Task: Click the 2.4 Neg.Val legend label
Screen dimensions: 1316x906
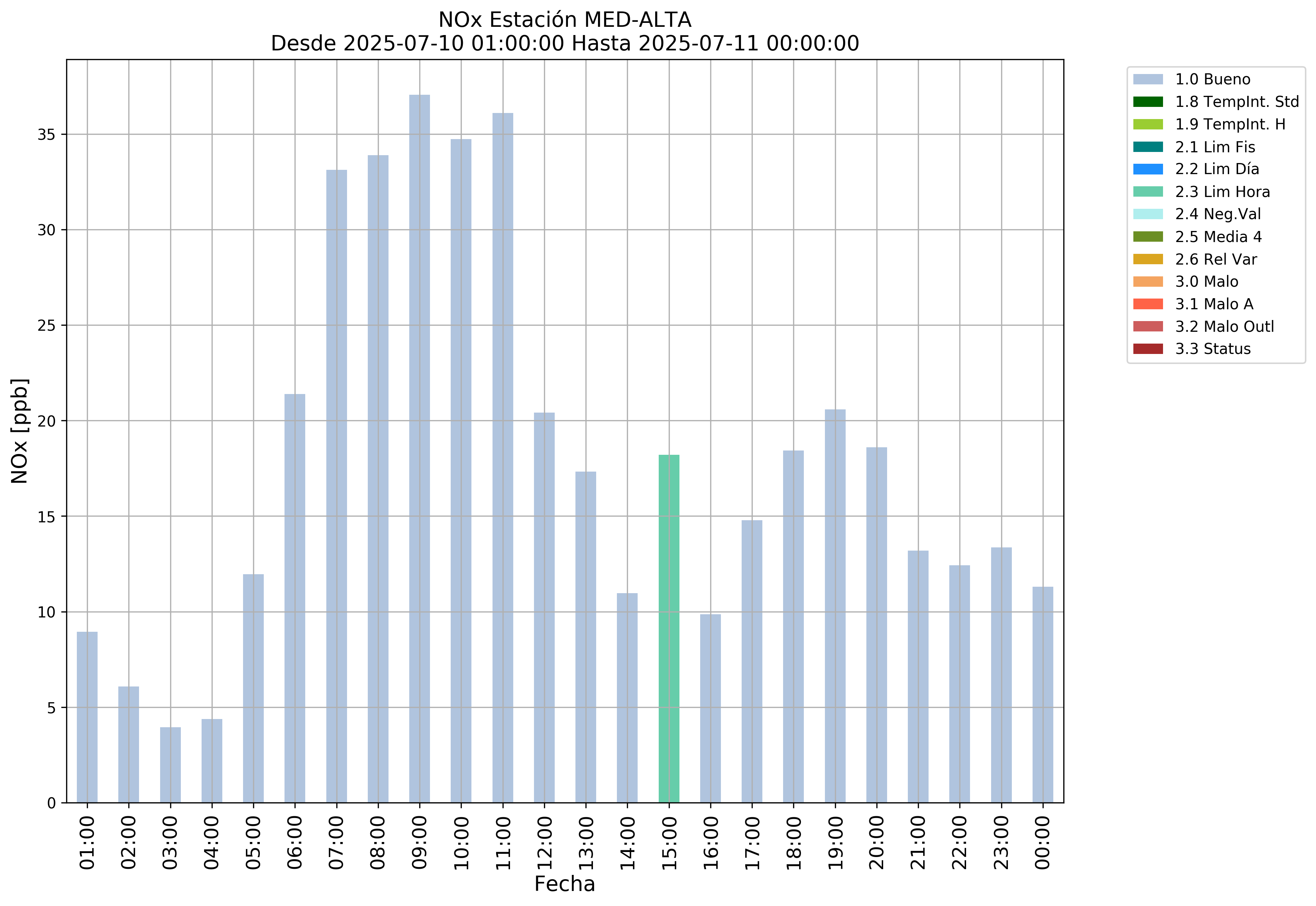Action: (x=1218, y=214)
